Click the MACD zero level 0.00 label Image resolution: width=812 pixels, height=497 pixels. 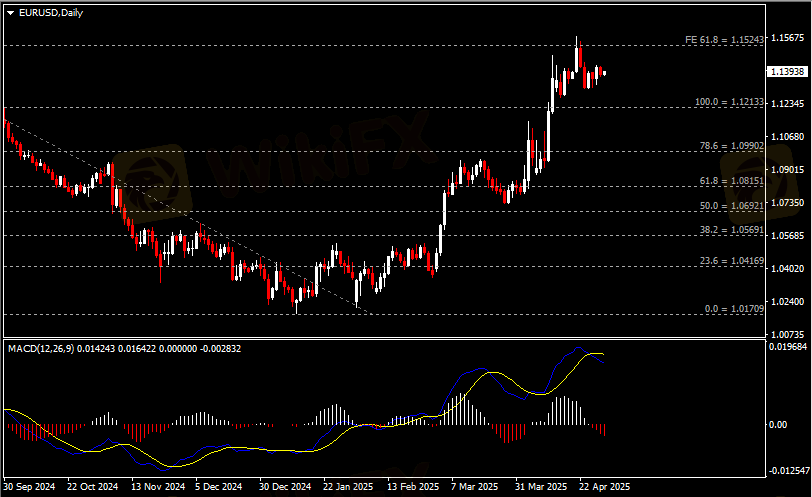click(x=778, y=425)
